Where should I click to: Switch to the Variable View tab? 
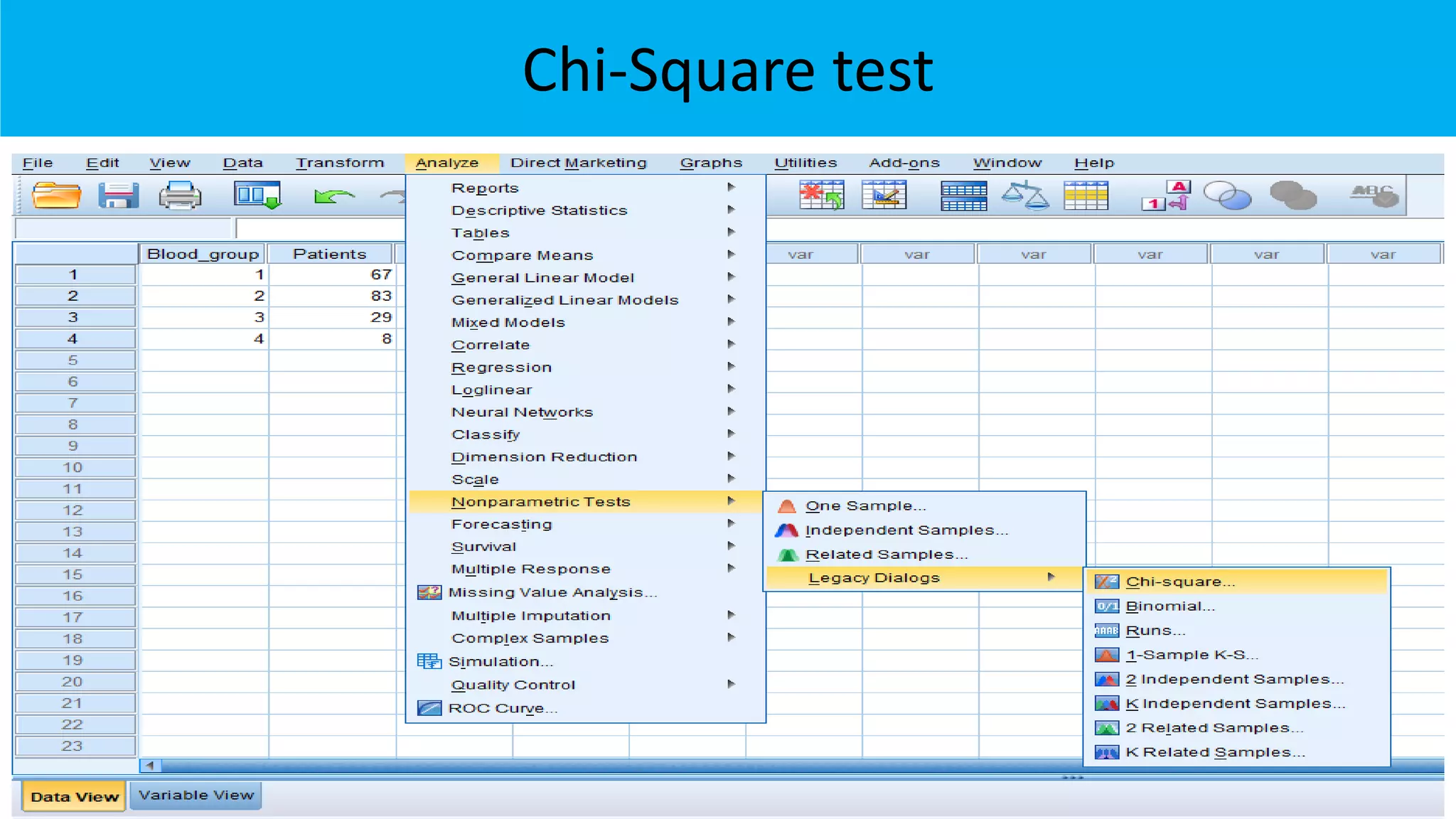[196, 796]
